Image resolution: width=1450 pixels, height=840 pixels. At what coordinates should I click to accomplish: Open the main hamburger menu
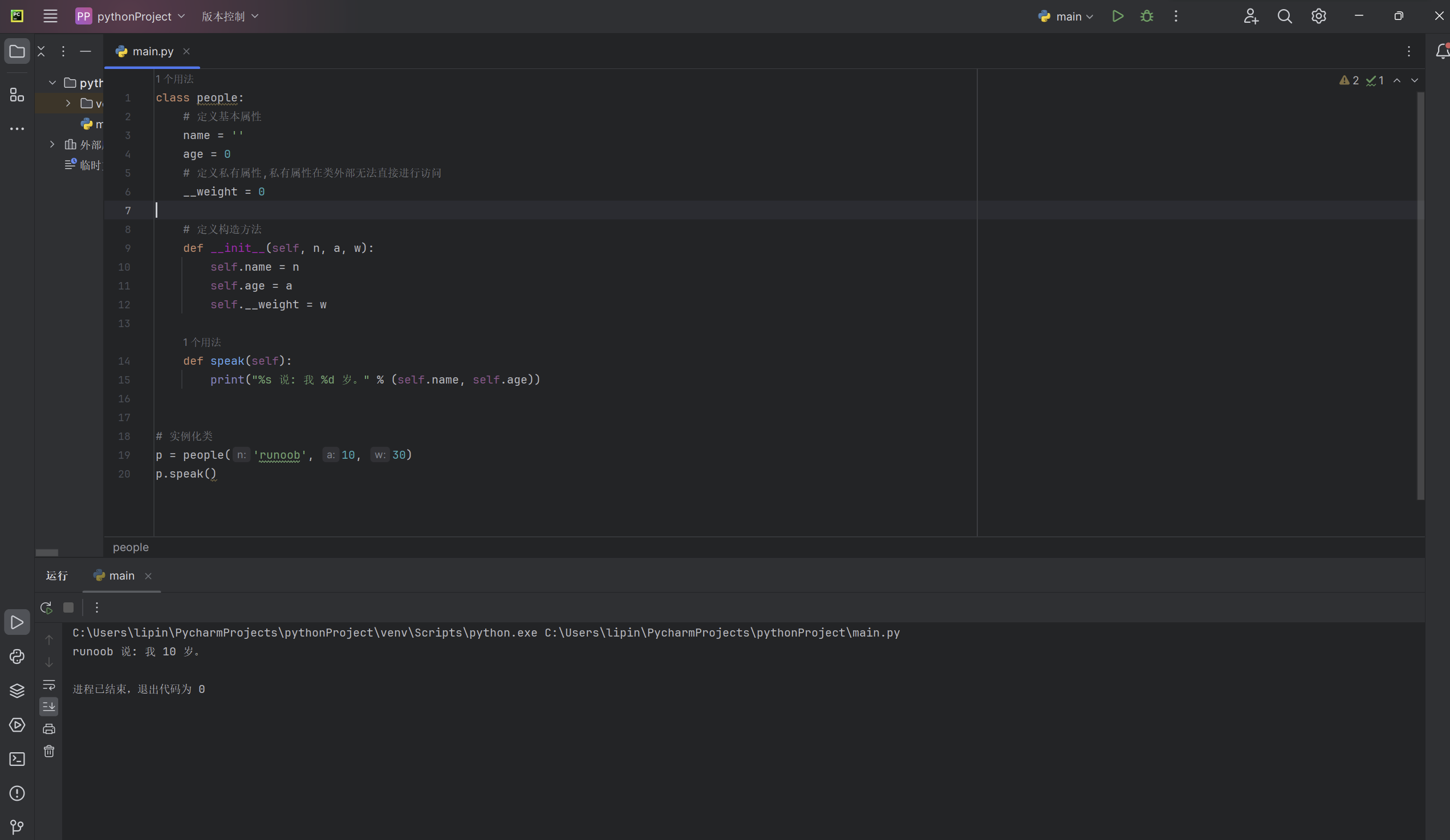tap(50, 16)
